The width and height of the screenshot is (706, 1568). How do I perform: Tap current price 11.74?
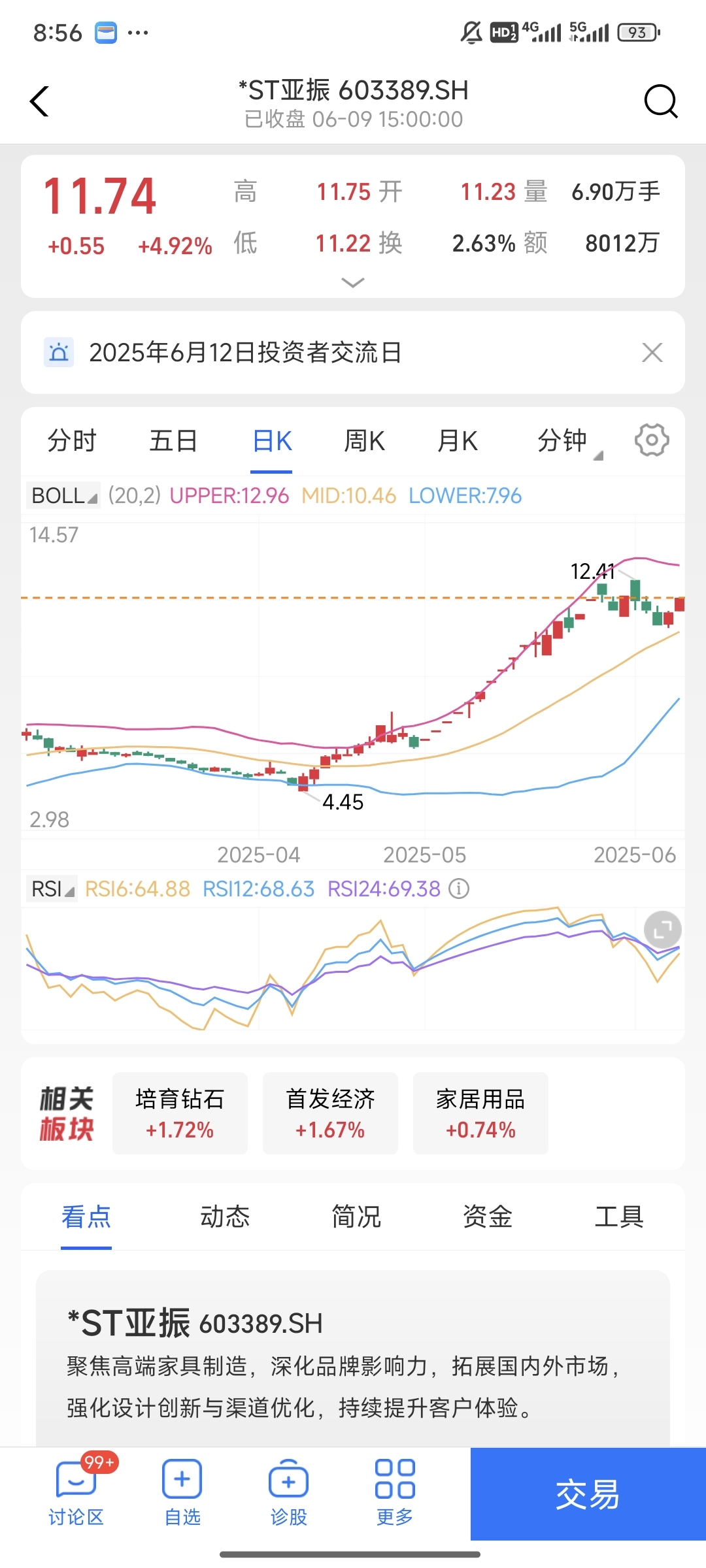[99, 196]
